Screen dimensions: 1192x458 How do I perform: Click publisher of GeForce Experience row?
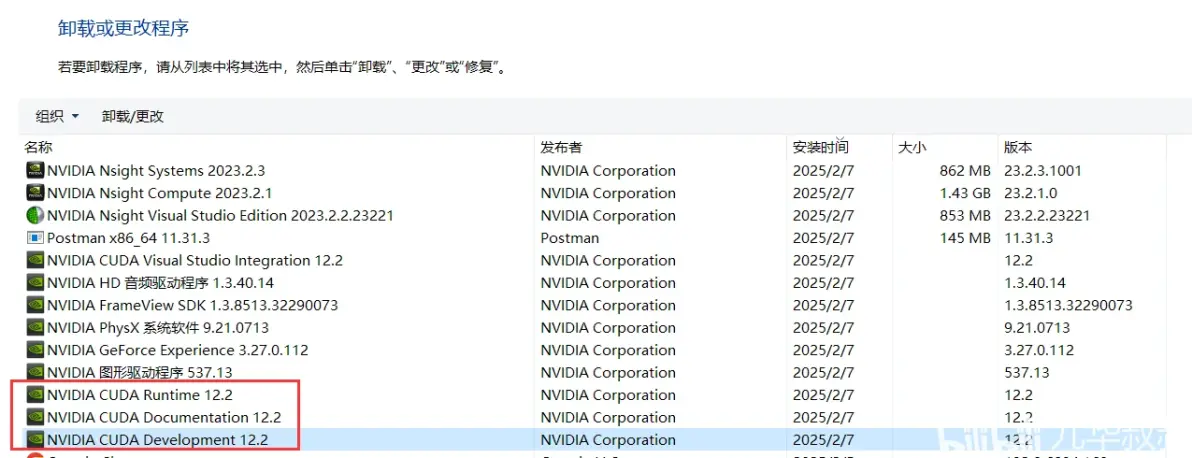pos(608,350)
